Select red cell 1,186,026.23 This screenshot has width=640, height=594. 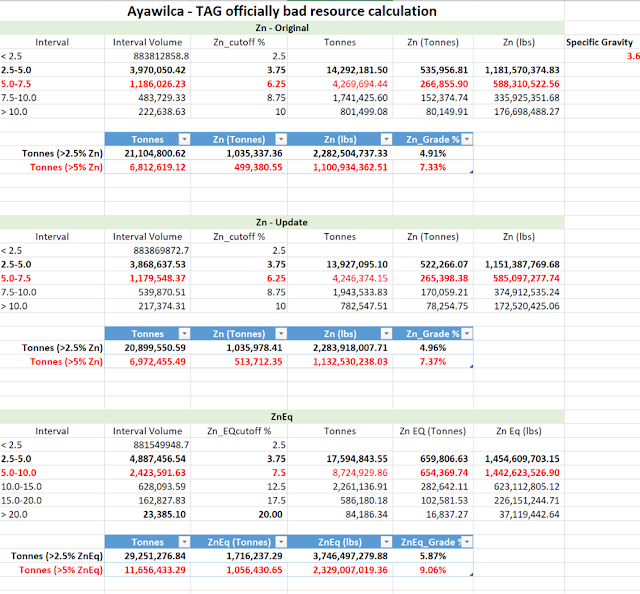[147, 84]
